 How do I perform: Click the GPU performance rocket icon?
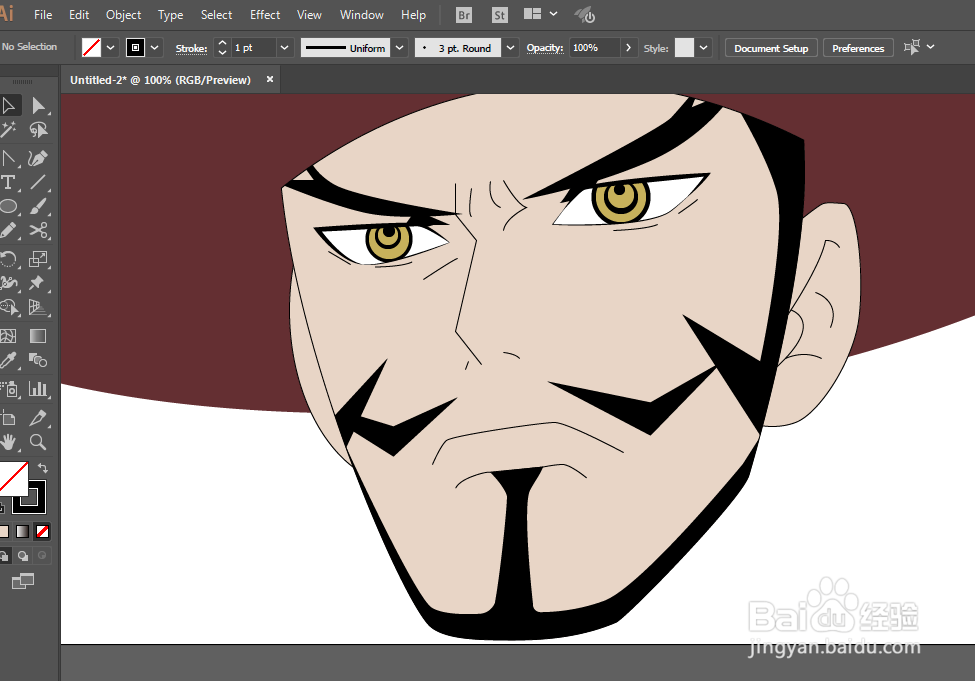pos(585,15)
